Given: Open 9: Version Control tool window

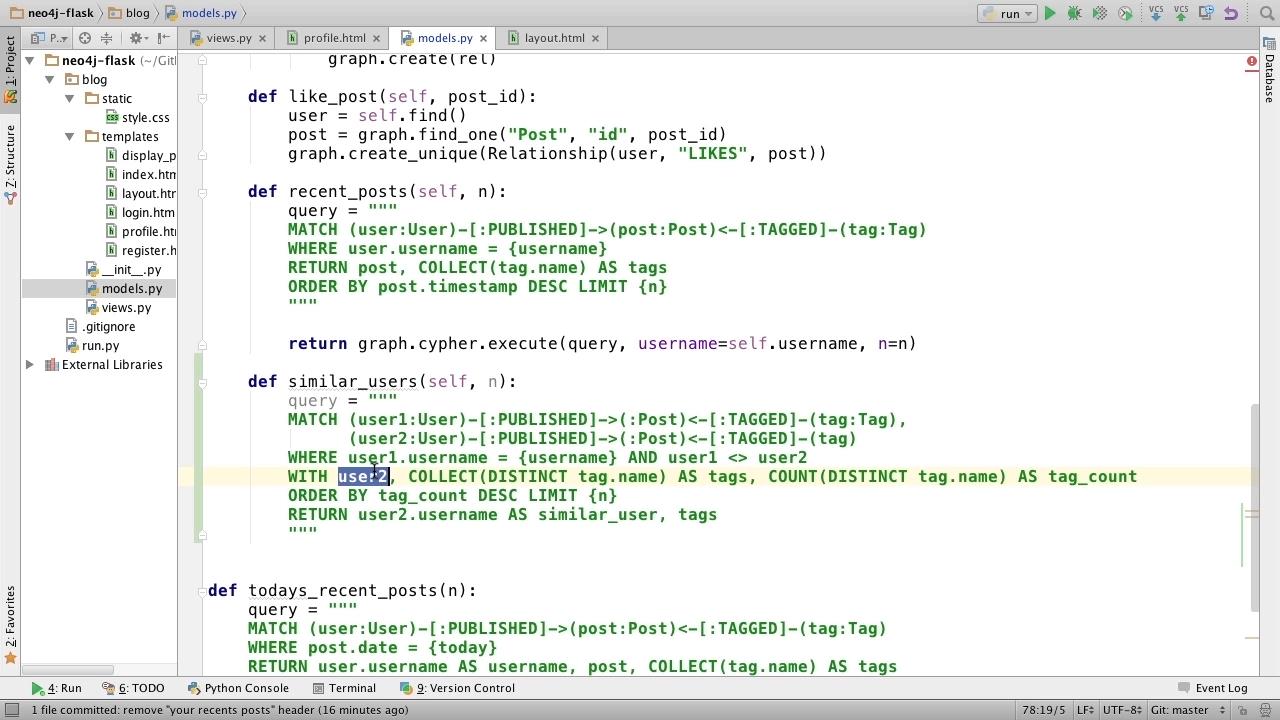Looking at the screenshot, I should 458,688.
